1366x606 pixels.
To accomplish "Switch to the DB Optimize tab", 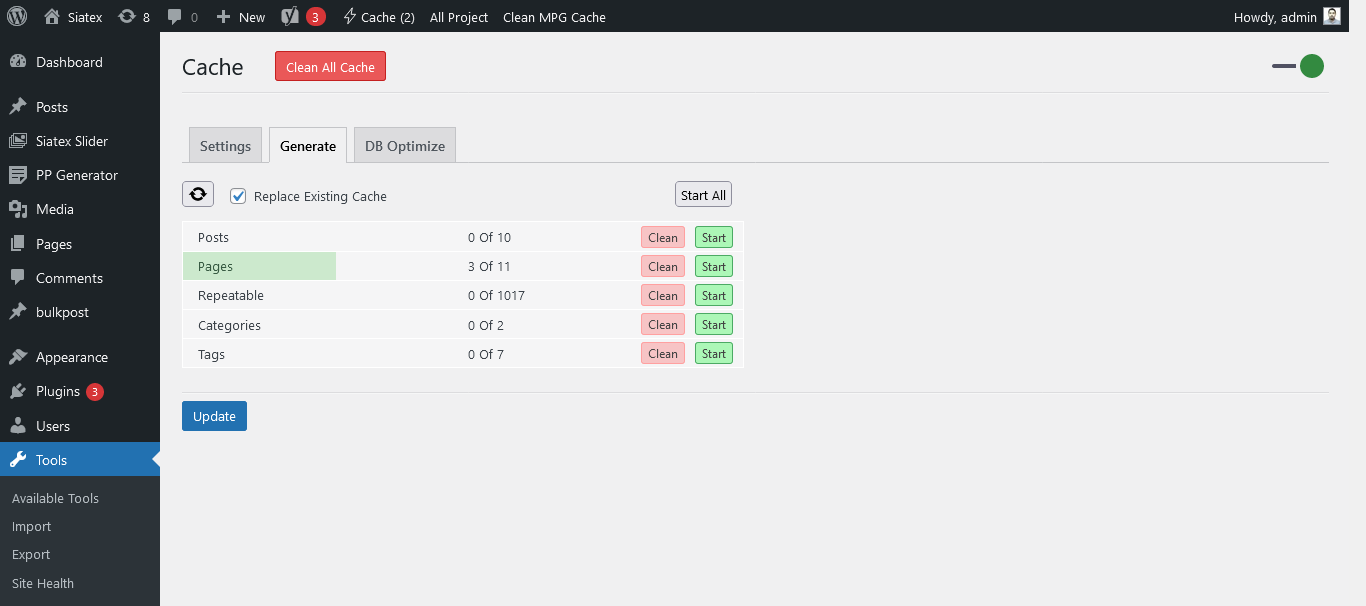I will click(404, 145).
